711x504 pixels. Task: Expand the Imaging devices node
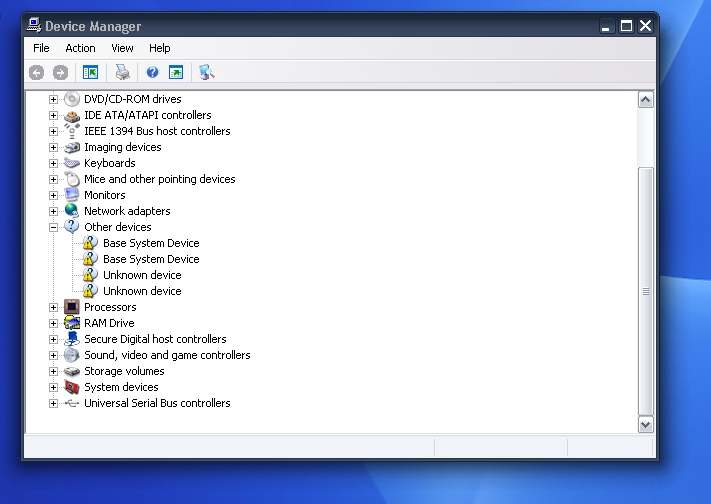(53, 147)
